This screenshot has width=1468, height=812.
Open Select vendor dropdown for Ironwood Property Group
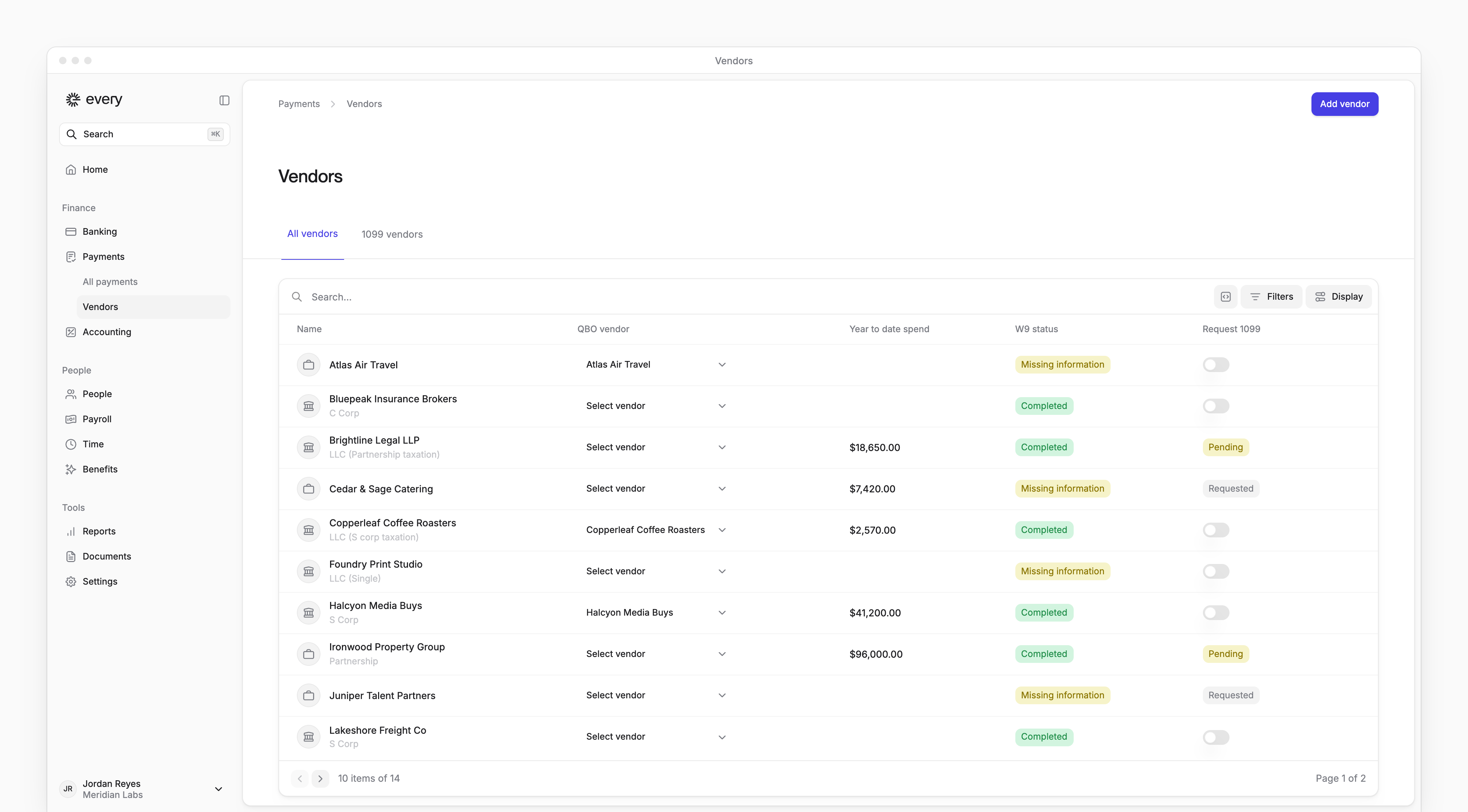pos(656,654)
